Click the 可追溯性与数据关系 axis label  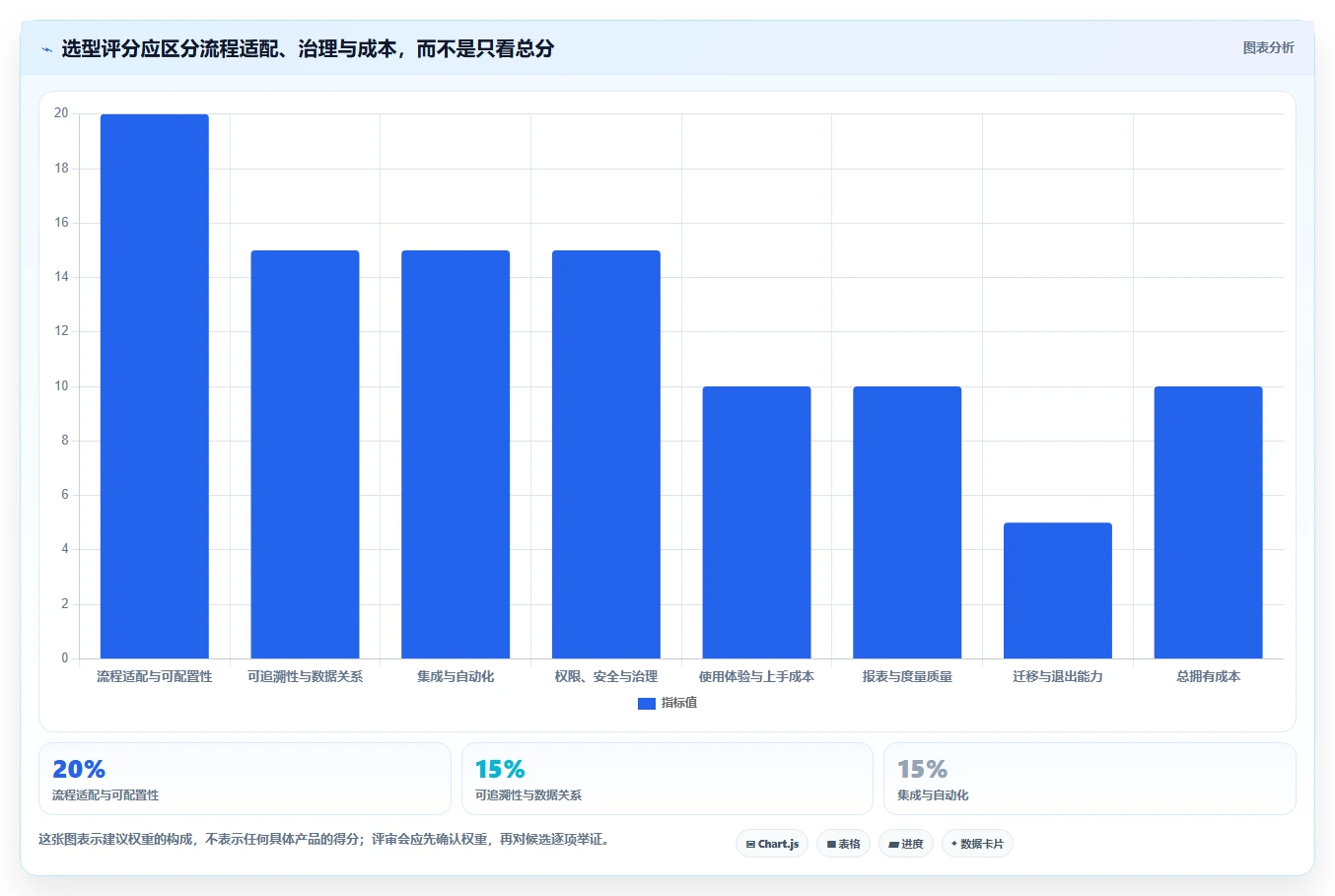point(305,677)
